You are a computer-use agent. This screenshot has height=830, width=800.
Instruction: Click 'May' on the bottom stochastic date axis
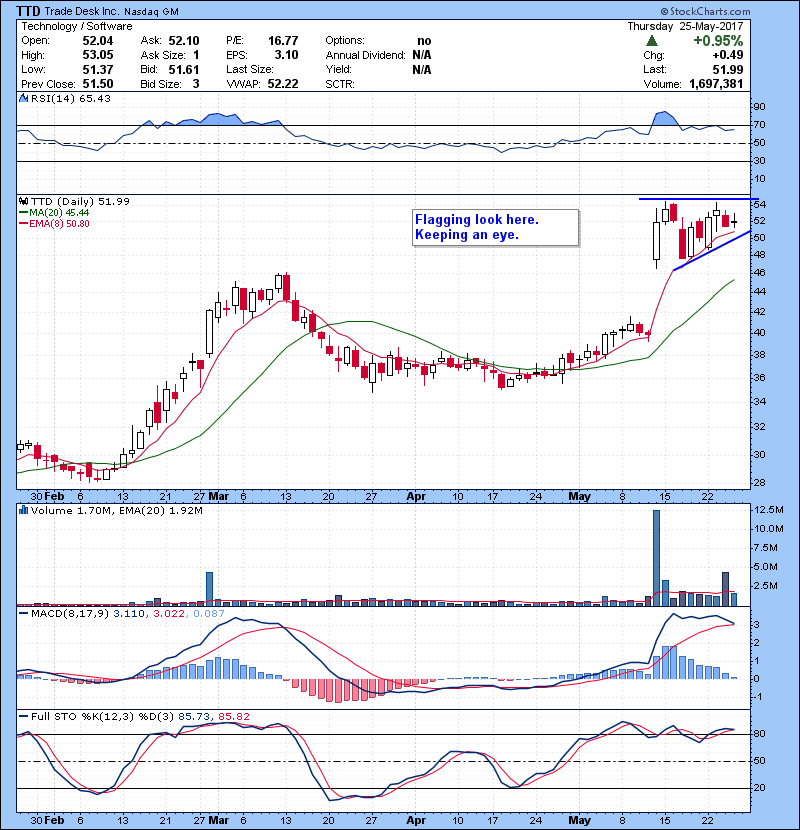pyautogui.click(x=579, y=820)
